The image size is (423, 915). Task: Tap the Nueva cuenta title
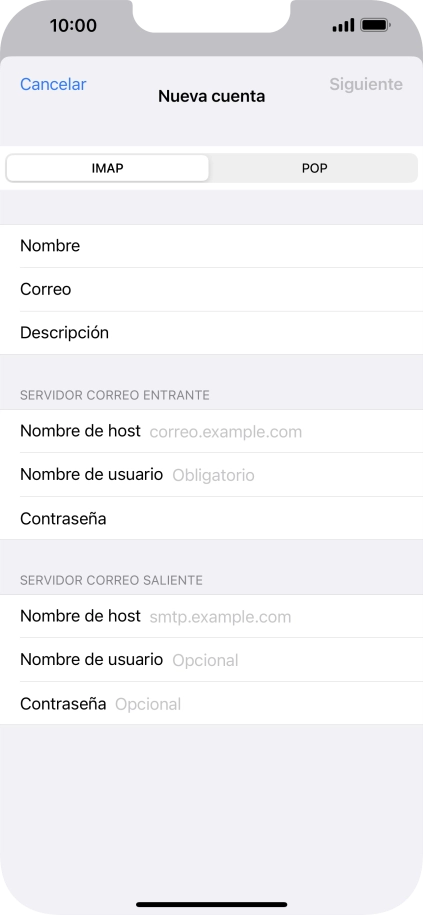click(212, 96)
